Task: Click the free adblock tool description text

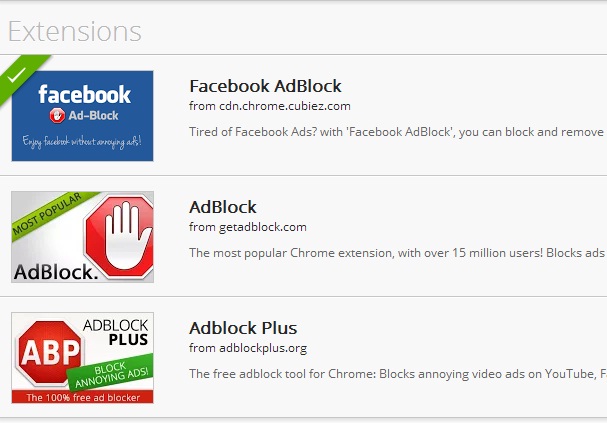Action: pyautogui.click(x=396, y=374)
